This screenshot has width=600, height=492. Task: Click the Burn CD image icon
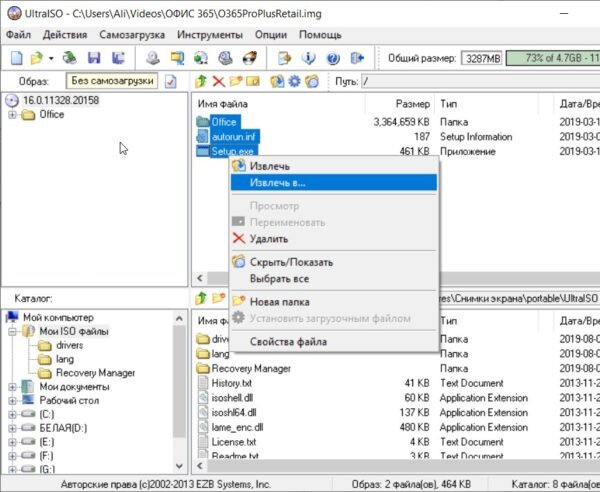(250, 58)
